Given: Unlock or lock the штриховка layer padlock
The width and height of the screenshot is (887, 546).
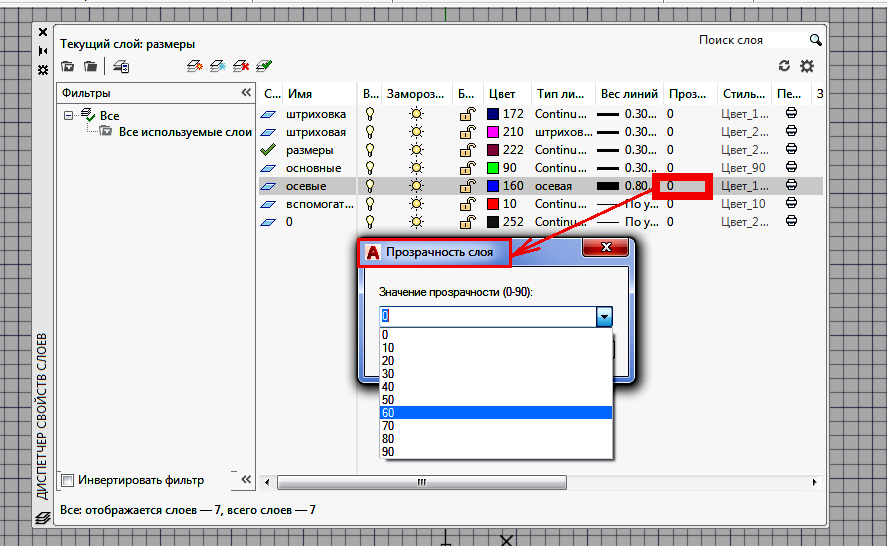Looking at the screenshot, I should [467, 114].
